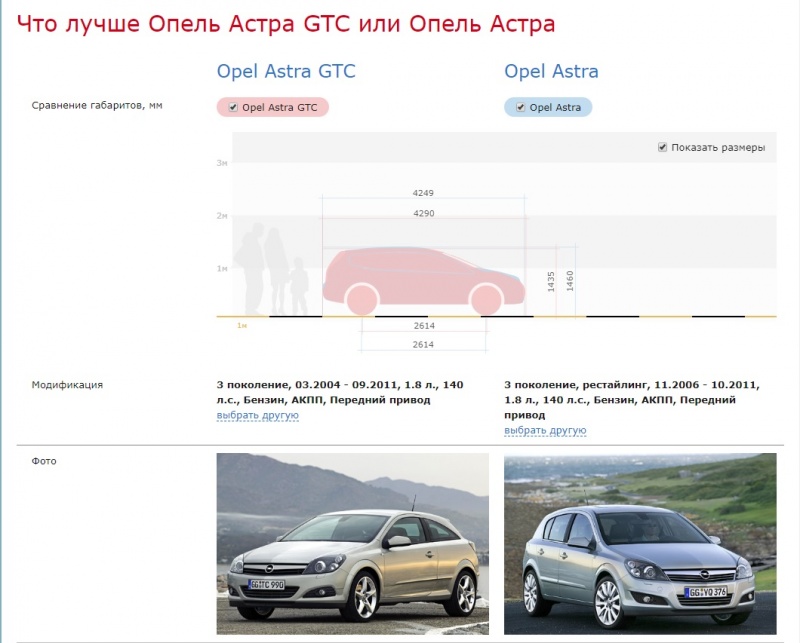The width and height of the screenshot is (800, 643).
Task: Click the 1435 height dimension label
Action: 551,281
